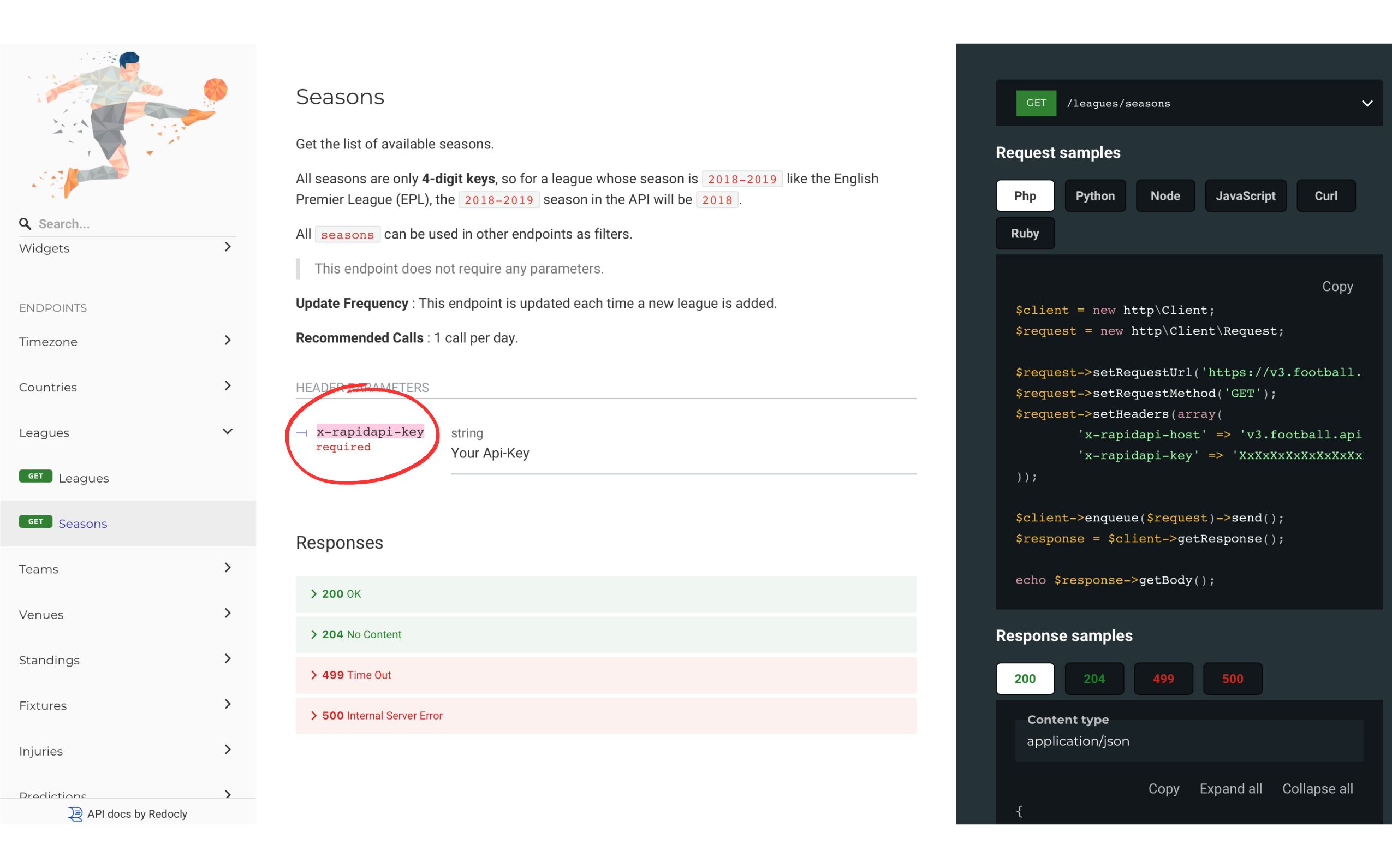Expand the Timezone endpoint group
Image resolution: width=1392 pixels, height=868 pixels.
tap(127, 342)
